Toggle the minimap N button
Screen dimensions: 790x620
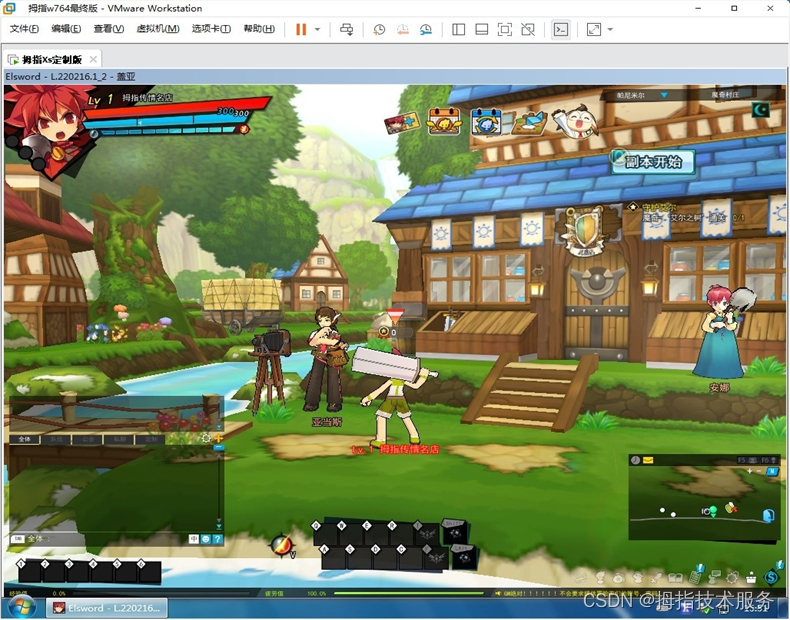[x=772, y=471]
